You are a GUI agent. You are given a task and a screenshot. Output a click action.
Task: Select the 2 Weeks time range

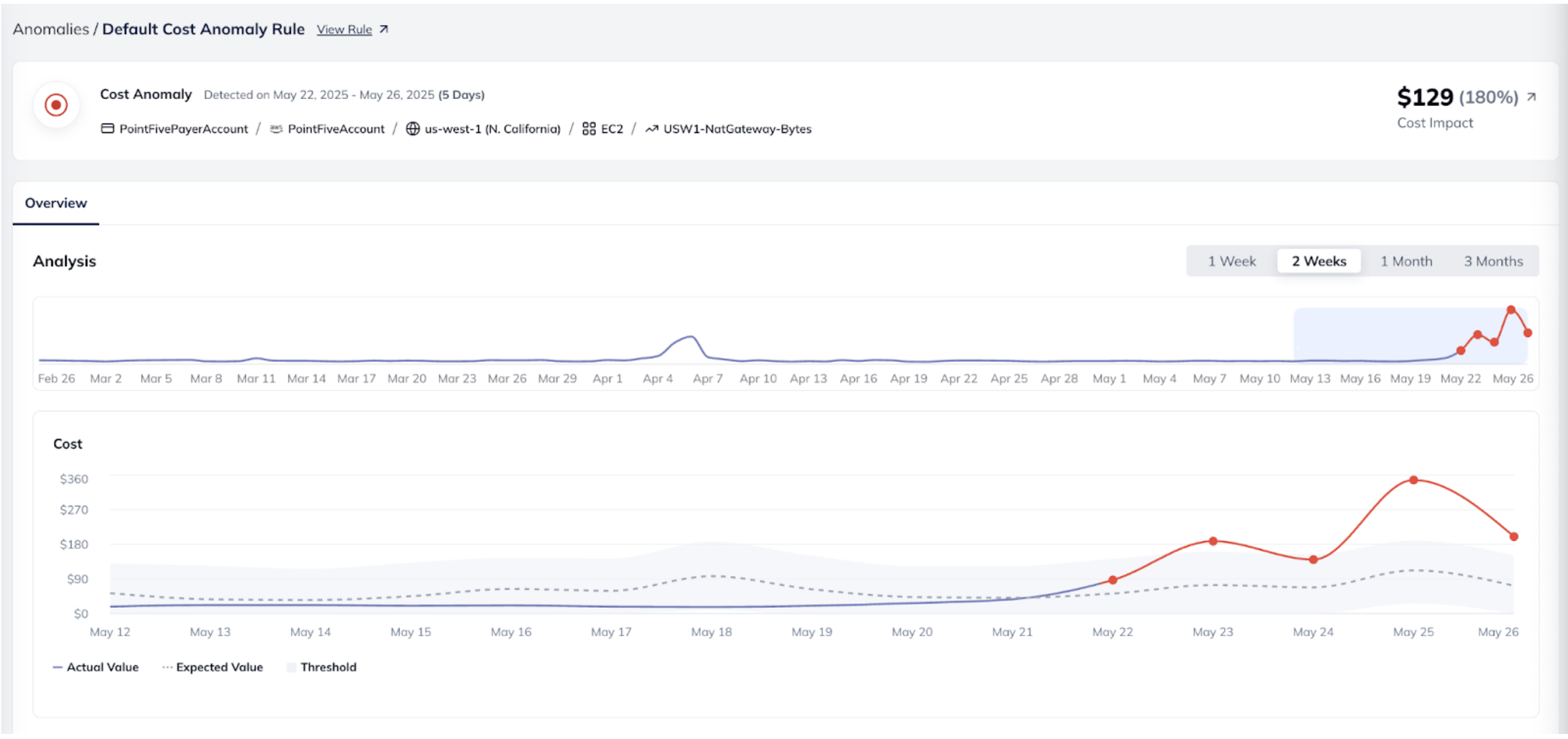pyautogui.click(x=1319, y=261)
